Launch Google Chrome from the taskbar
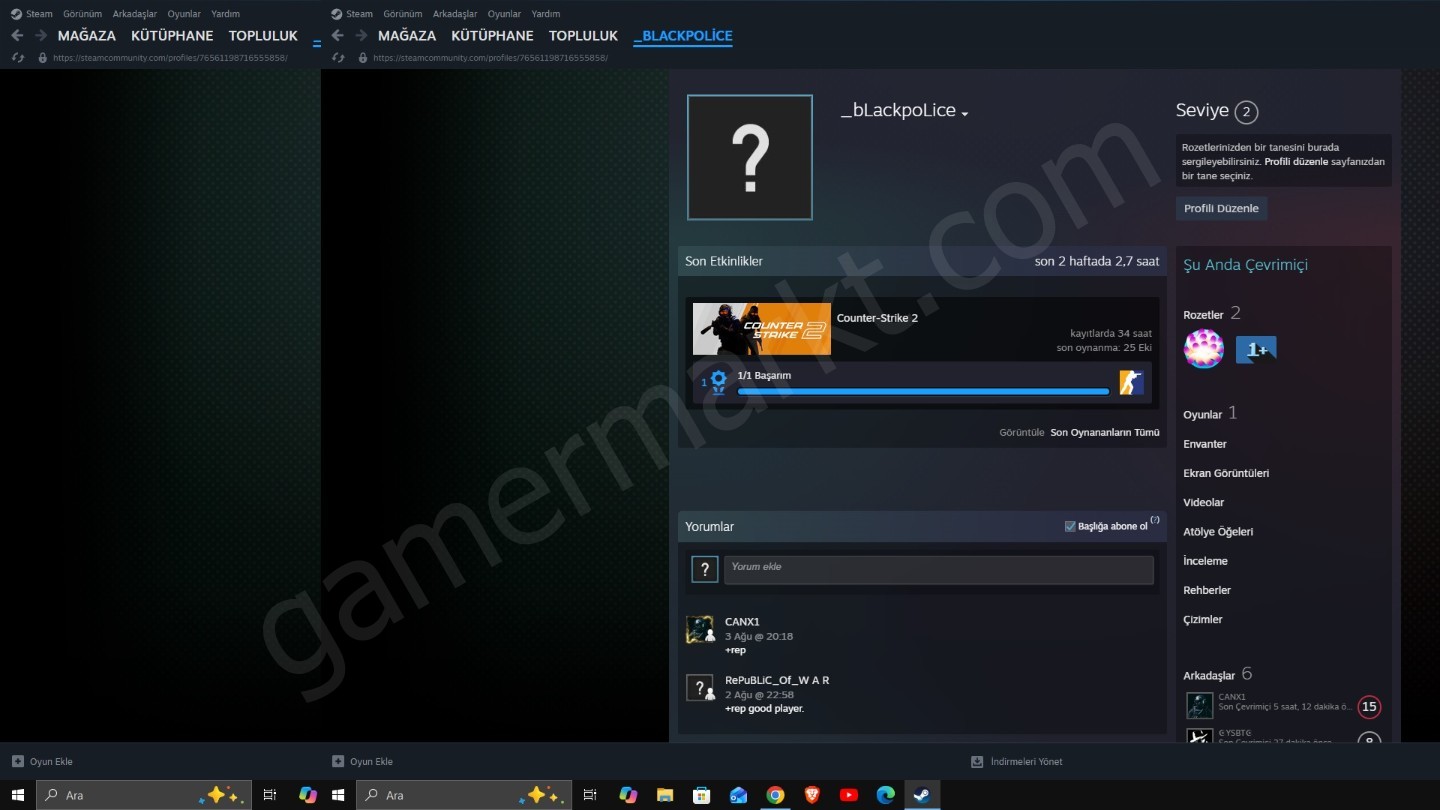 click(775, 795)
